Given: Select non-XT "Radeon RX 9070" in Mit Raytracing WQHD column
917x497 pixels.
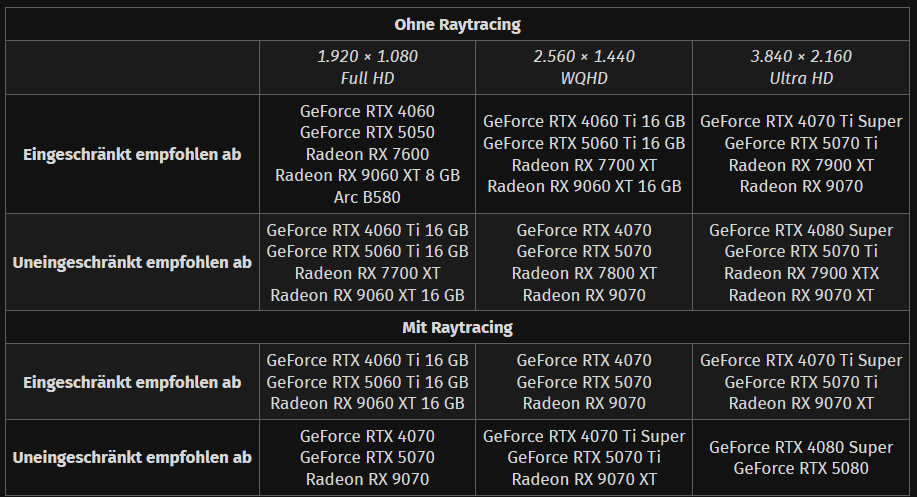Looking at the screenshot, I should pyautogui.click(x=584, y=403).
